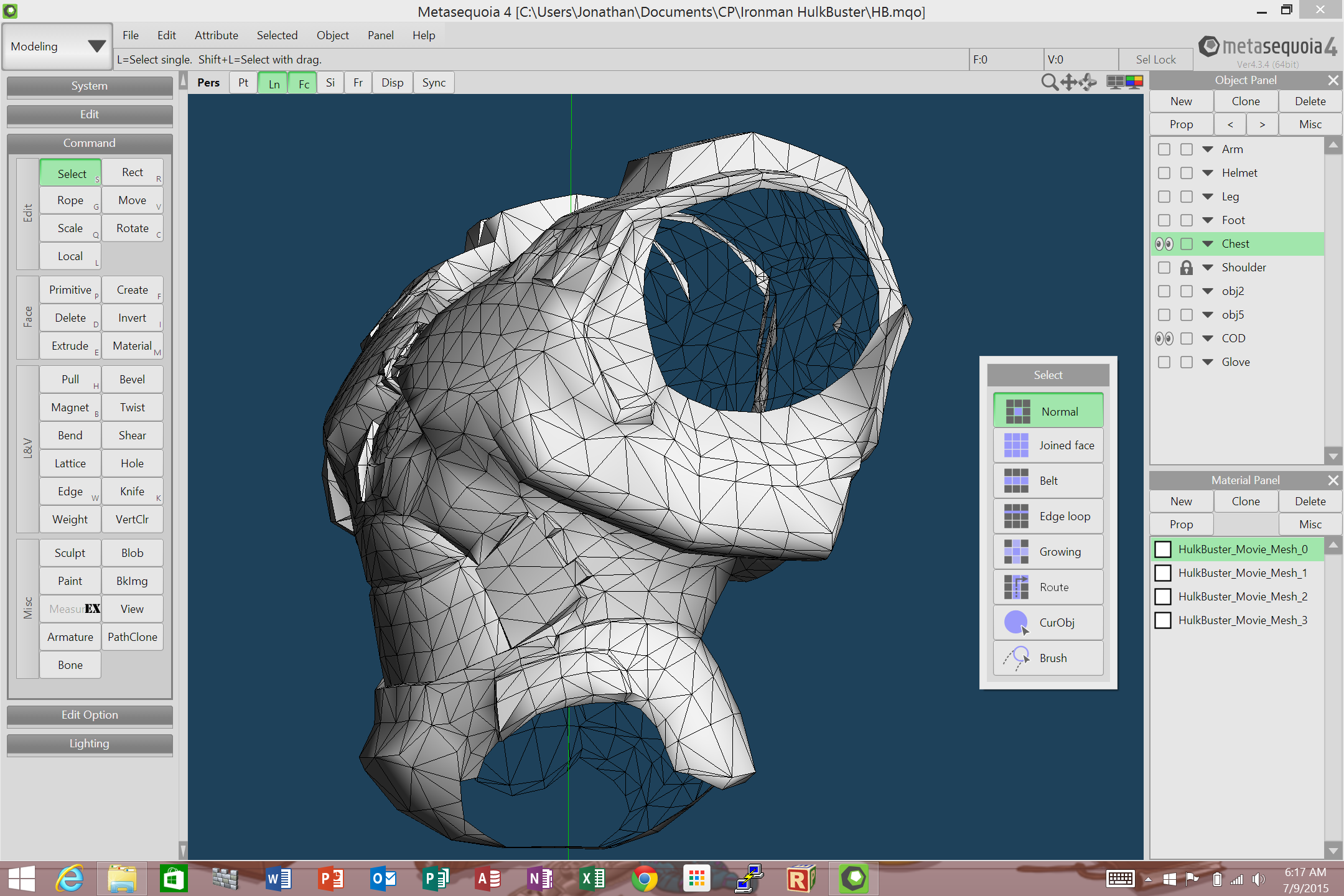Open Excel from the taskbar
Viewport: 1344px width, 896px height.
point(592,879)
